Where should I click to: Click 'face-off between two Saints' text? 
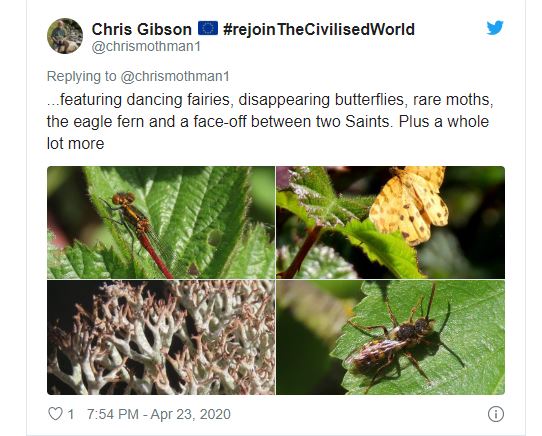[291, 122]
